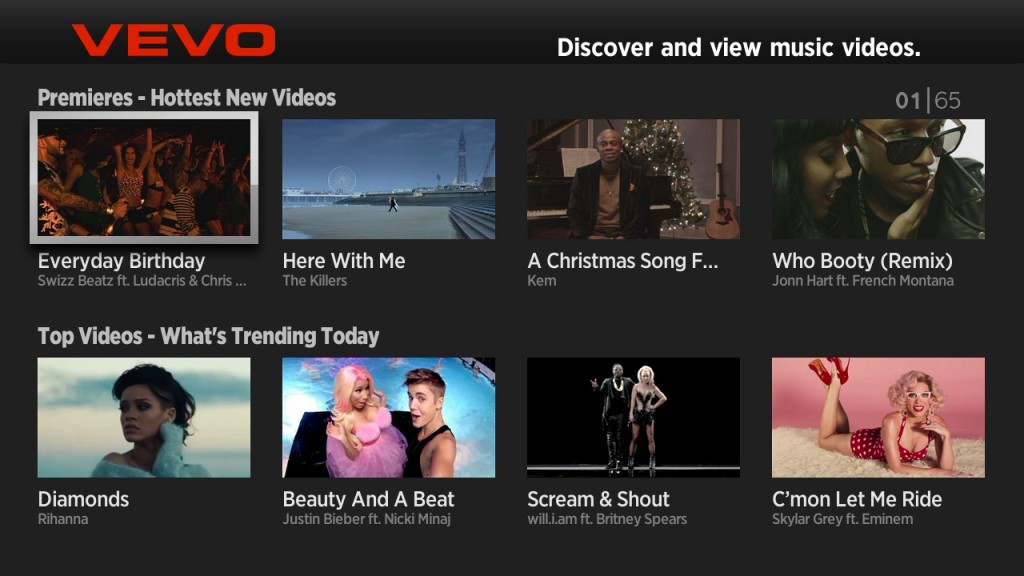This screenshot has height=576, width=1024.
Task: Click the 01|65 position counter
Action: point(928,101)
